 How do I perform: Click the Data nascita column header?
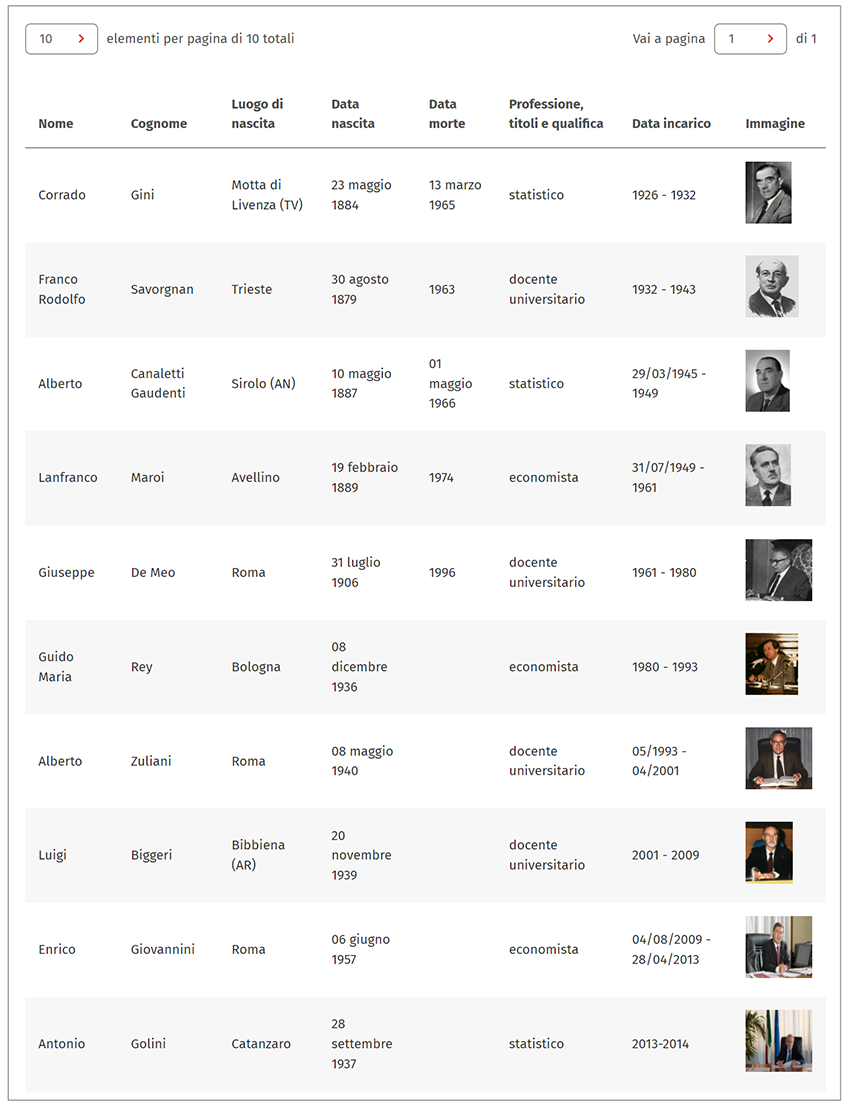pos(353,114)
